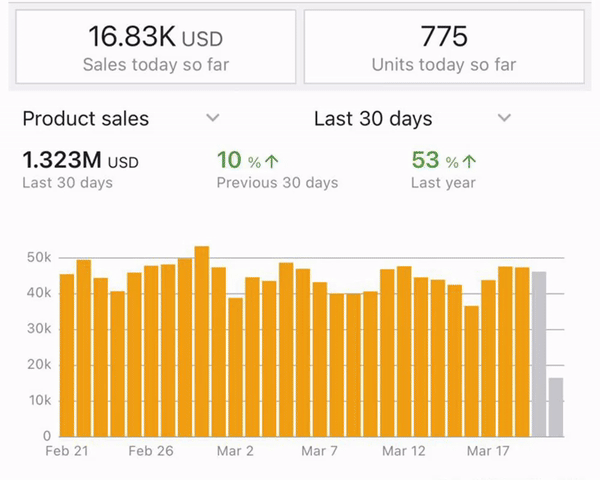Click the Mar 17 date axis label

488,451
